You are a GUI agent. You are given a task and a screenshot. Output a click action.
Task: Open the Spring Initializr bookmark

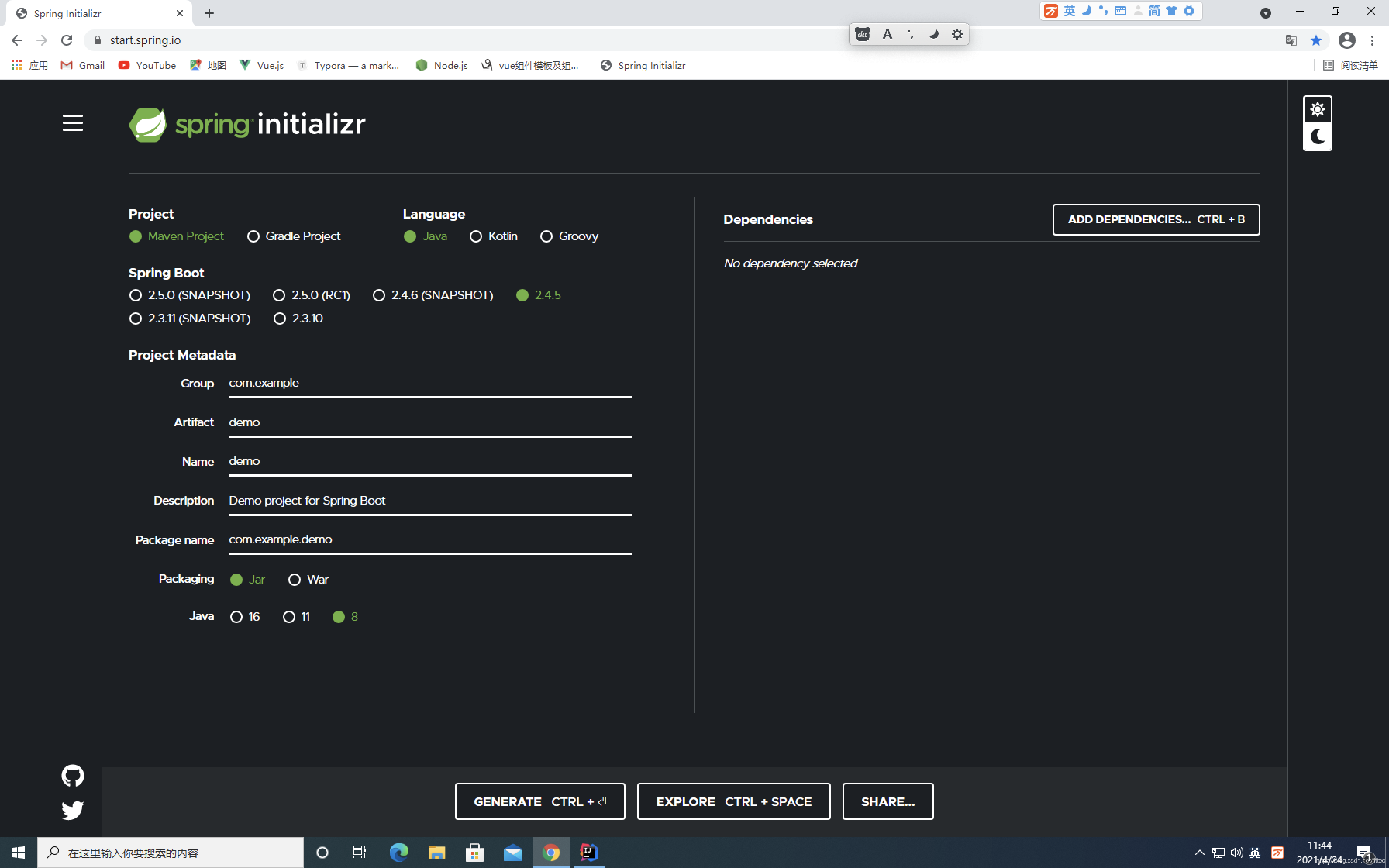(643, 65)
